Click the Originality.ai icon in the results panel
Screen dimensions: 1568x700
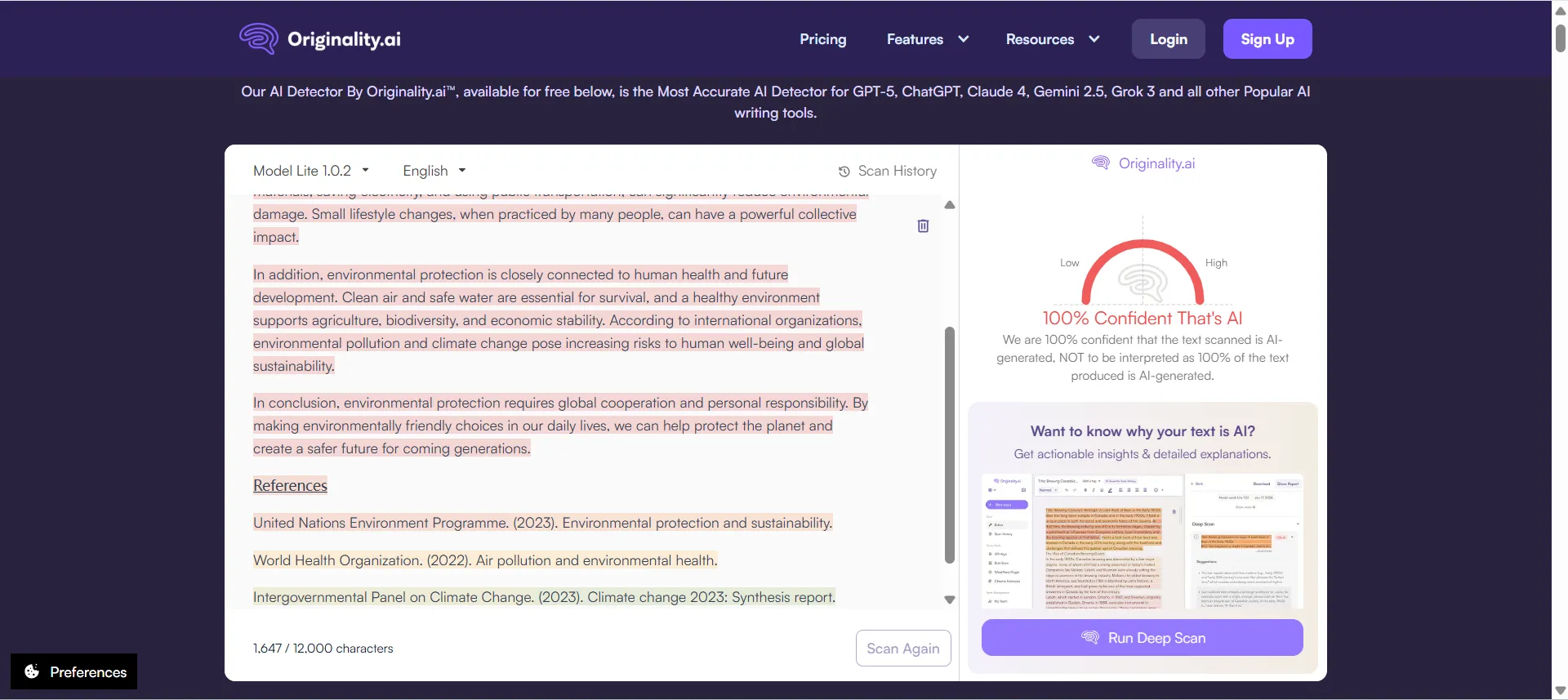tap(1101, 163)
